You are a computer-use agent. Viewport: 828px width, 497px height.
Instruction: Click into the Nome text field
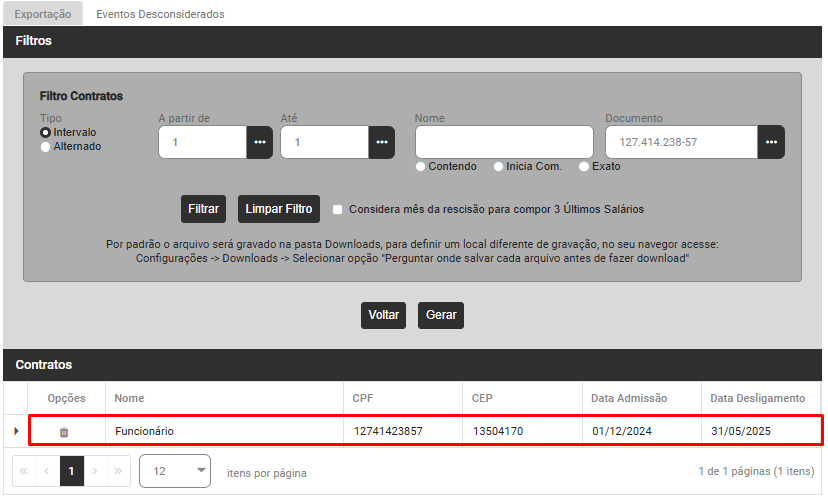(504, 142)
